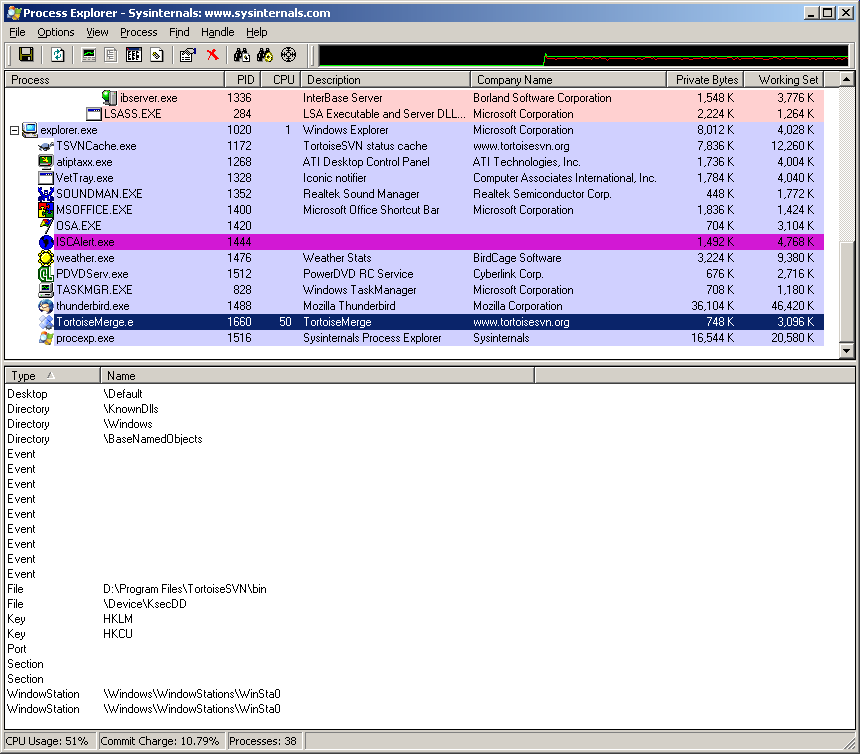Click the CPU usage history graph
Screen dimensions: 860x754
tap(584, 55)
